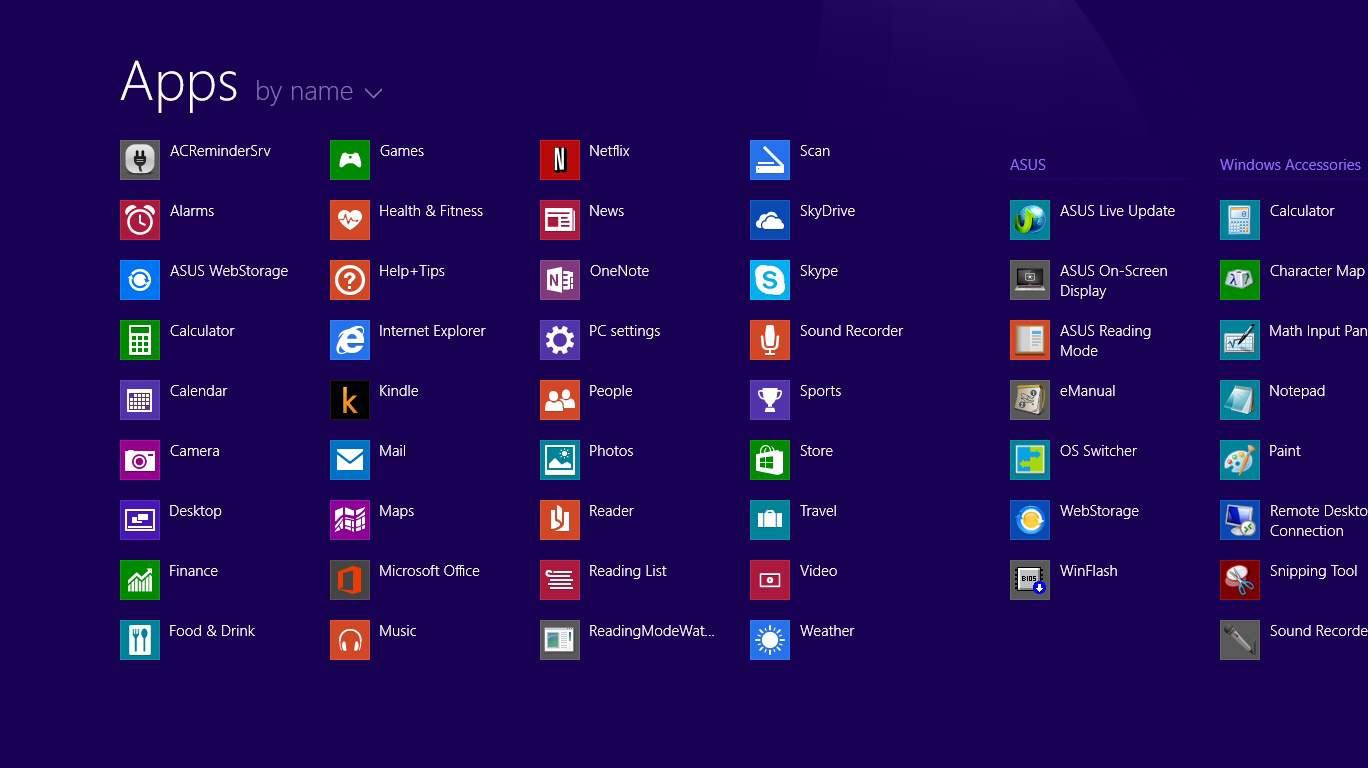Screen dimensions: 1368x768
Task: Launch the Maps app icon
Action: coord(350,520)
